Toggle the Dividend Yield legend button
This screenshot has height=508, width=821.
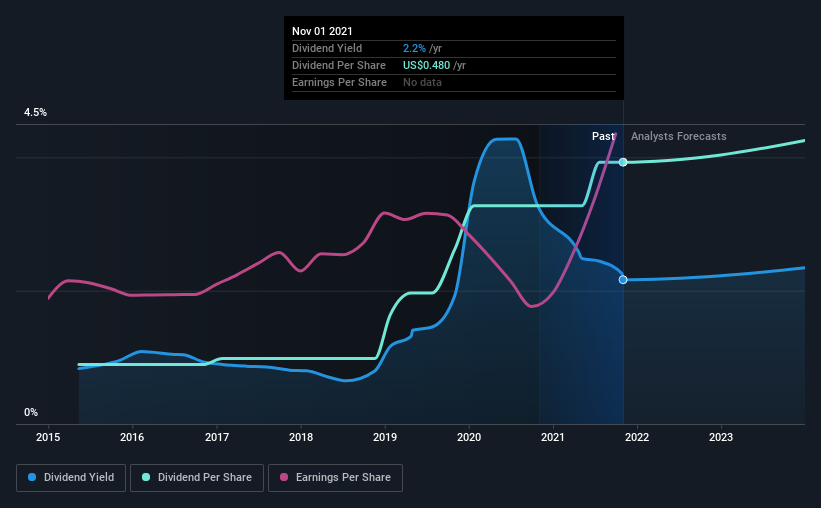coord(71,478)
